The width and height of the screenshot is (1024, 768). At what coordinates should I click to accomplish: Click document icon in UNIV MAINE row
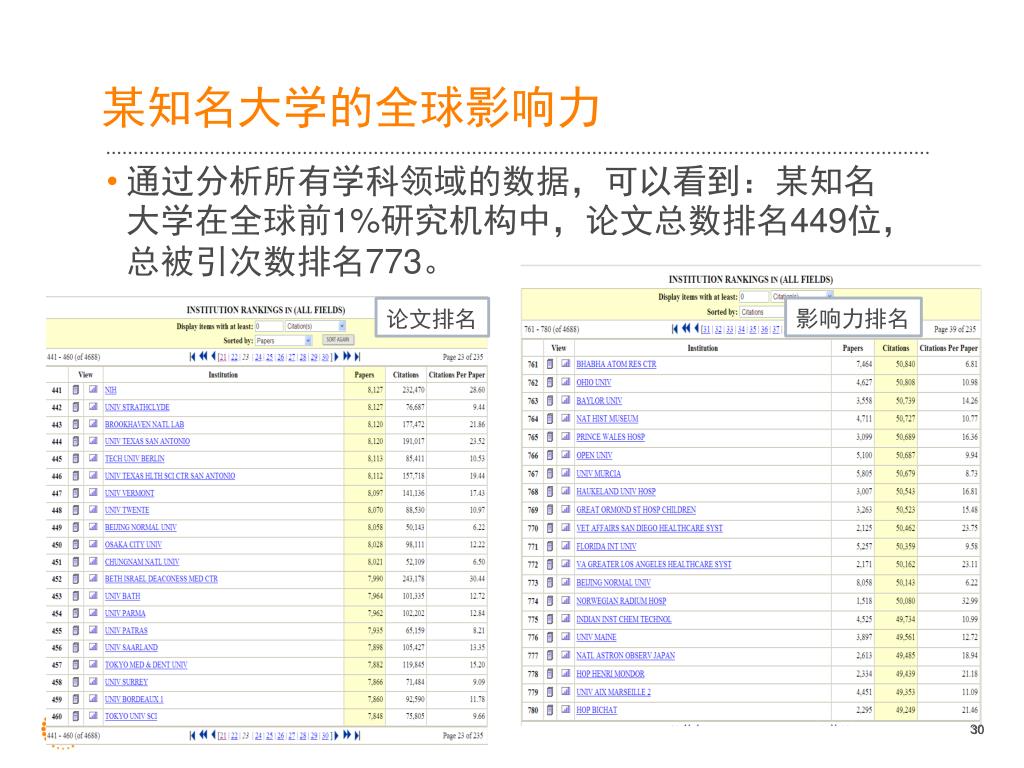(x=550, y=637)
